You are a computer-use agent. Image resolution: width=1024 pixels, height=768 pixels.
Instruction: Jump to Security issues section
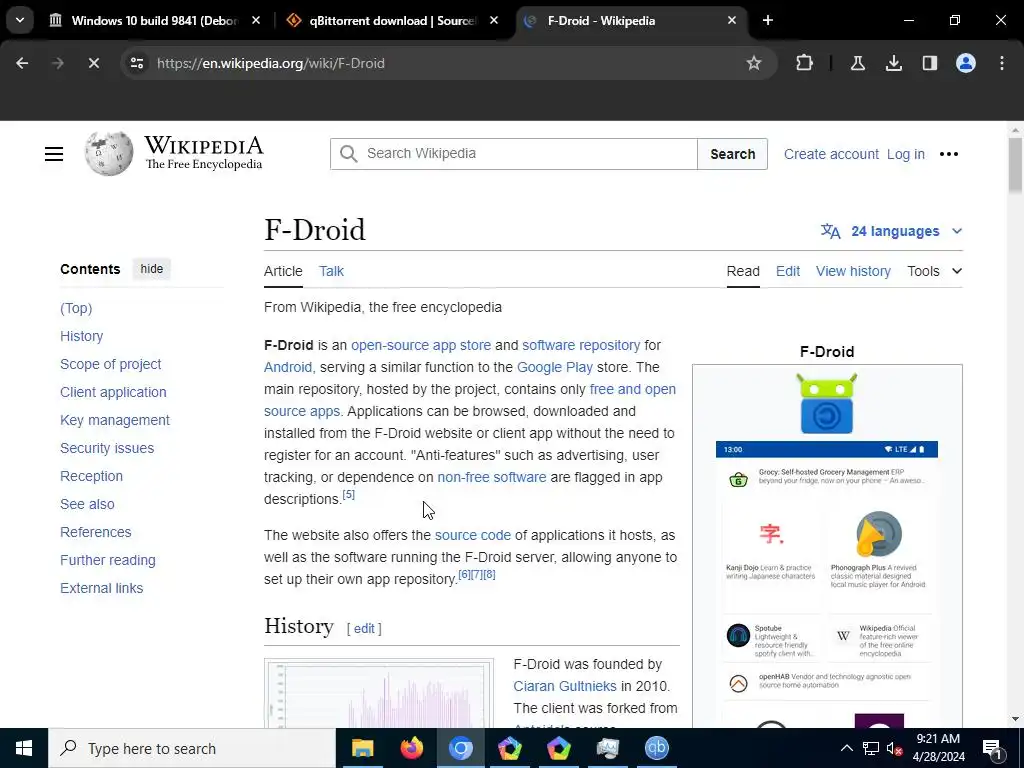[107, 449]
